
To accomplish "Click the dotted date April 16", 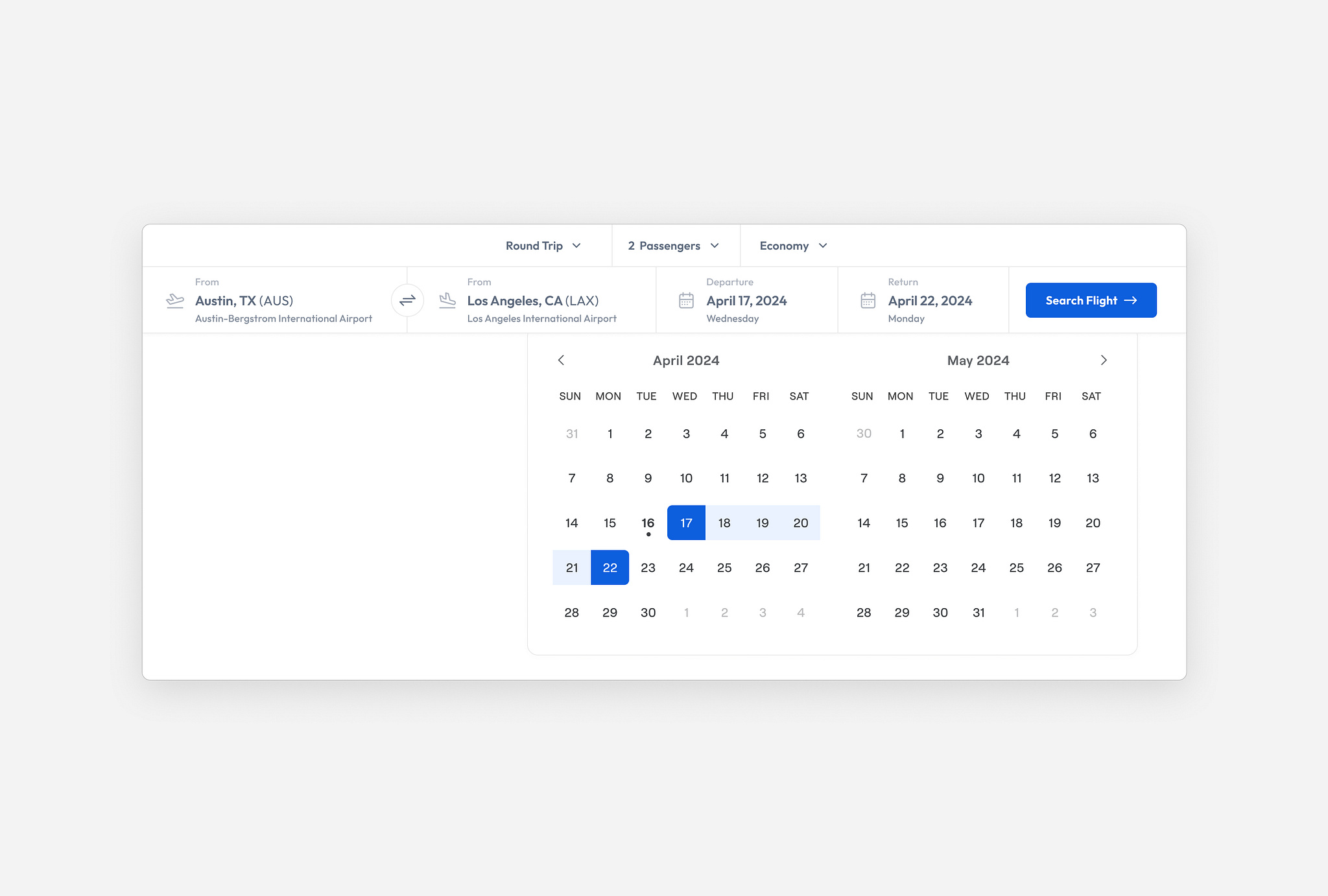I will [x=647, y=522].
